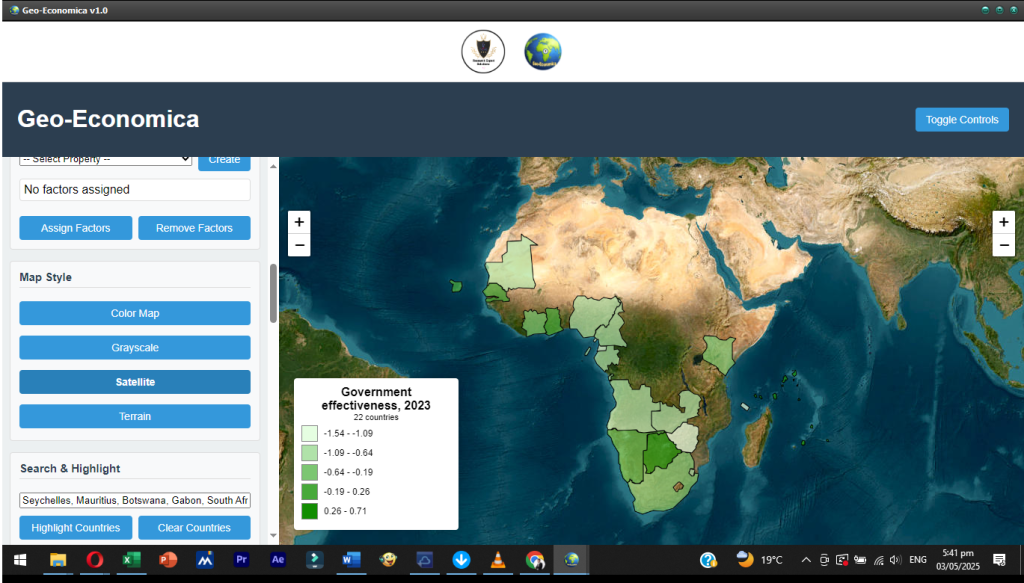The height and width of the screenshot is (583, 1024).
Task: Switch map style to Grayscale
Action: point(135,348)
